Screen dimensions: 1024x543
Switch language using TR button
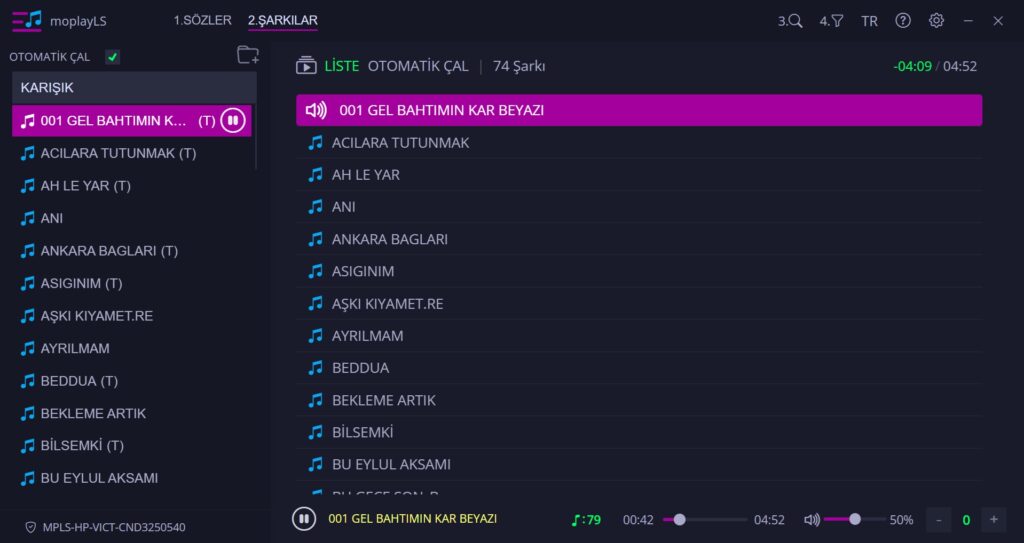tap(869, 21)
